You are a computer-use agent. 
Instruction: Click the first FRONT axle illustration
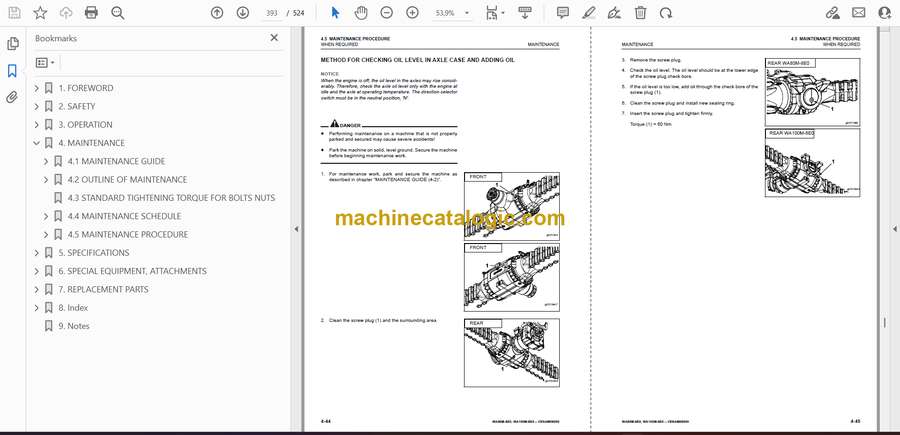pyautogui.click(x=511, y=207)
